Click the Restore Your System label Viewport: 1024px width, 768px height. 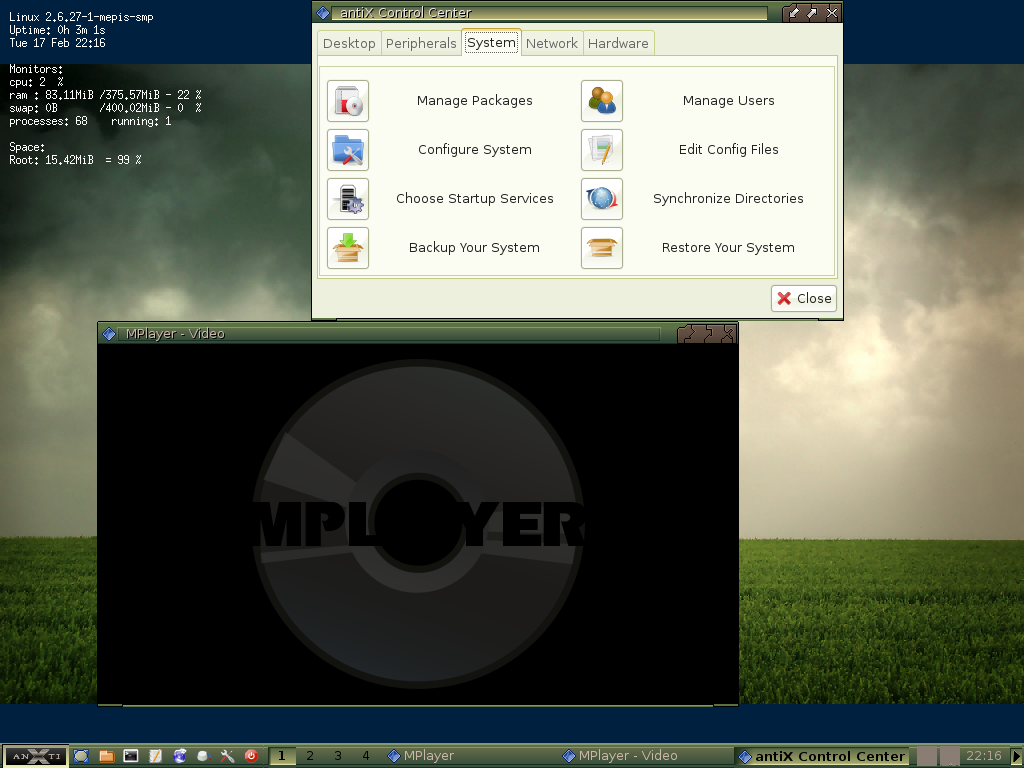728,248
